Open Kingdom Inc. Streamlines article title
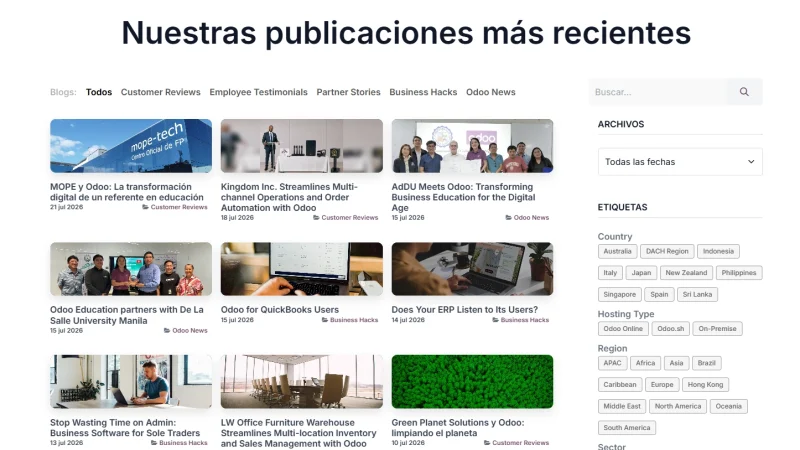The width and height of the screenshot is (800, 450). click(x=289, y=197)
